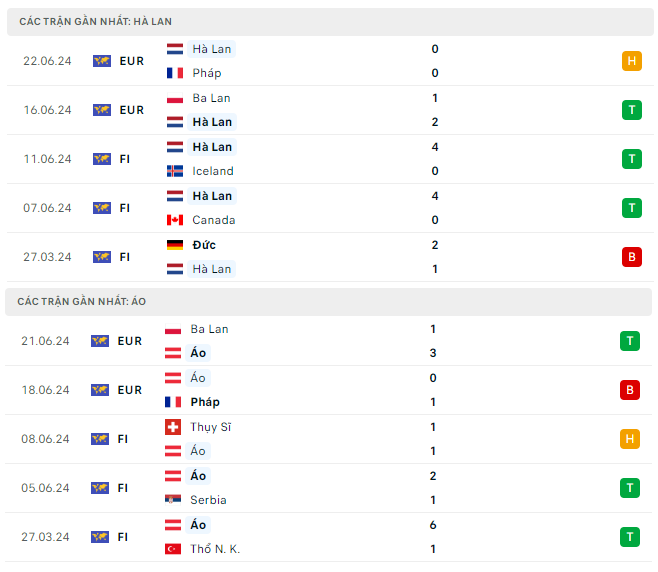
Task: Click the Serbia flag icon
Action: (173, 500)
